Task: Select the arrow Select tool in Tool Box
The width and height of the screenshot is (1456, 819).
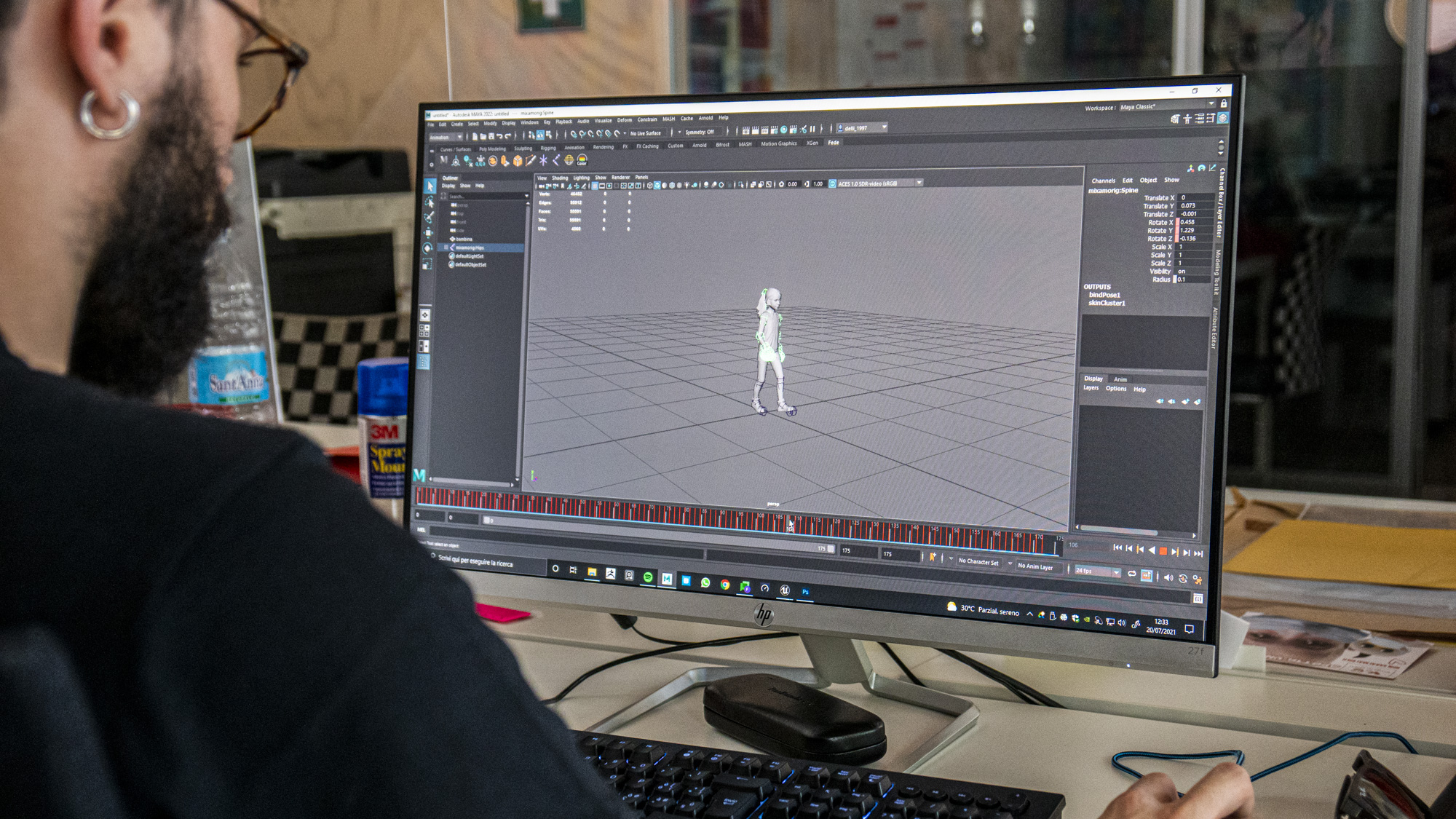Action: tap(430, 186)
